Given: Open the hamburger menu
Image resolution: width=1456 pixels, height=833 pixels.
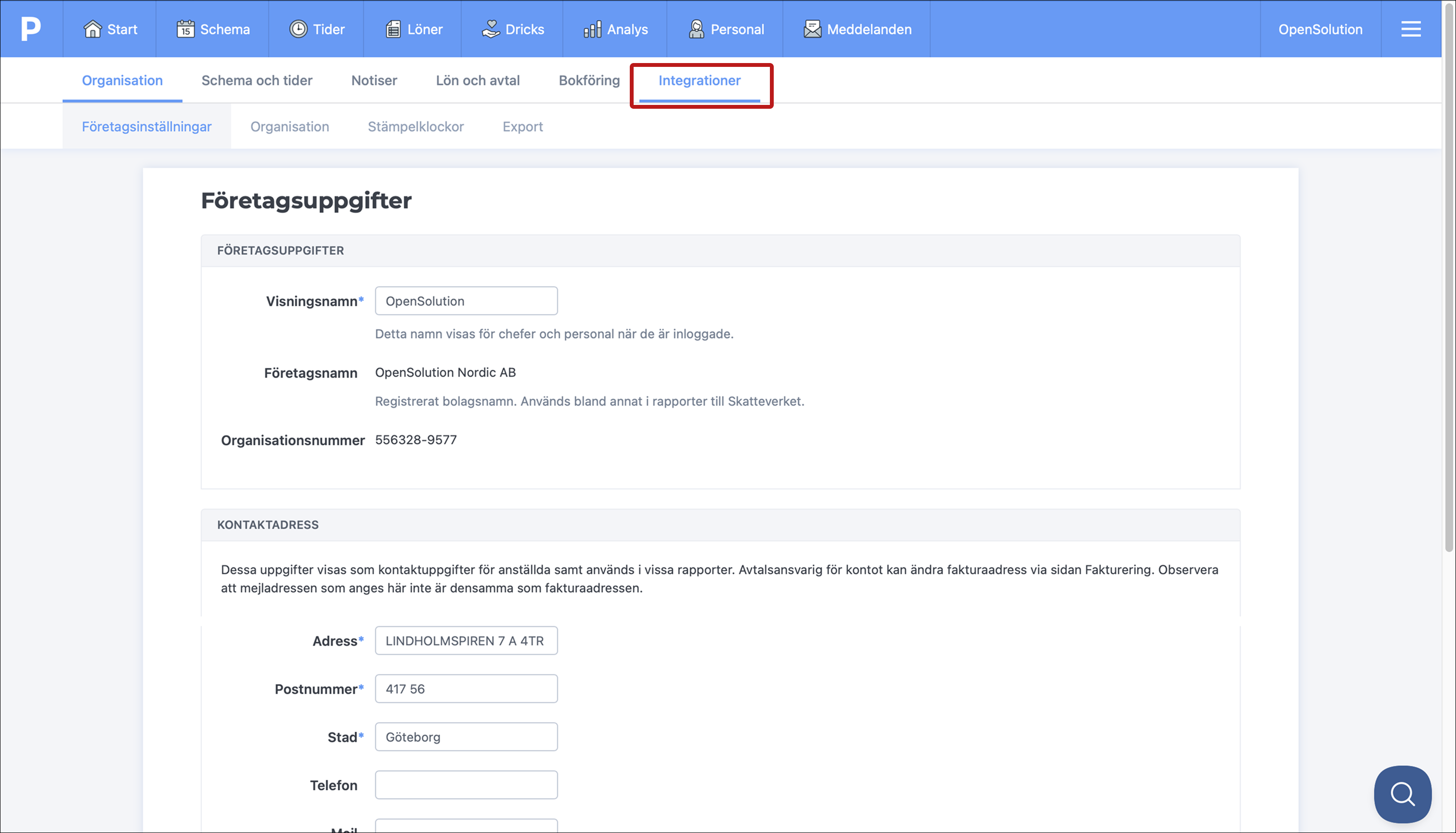Looking at the screenshot, I should (1411, 29).
